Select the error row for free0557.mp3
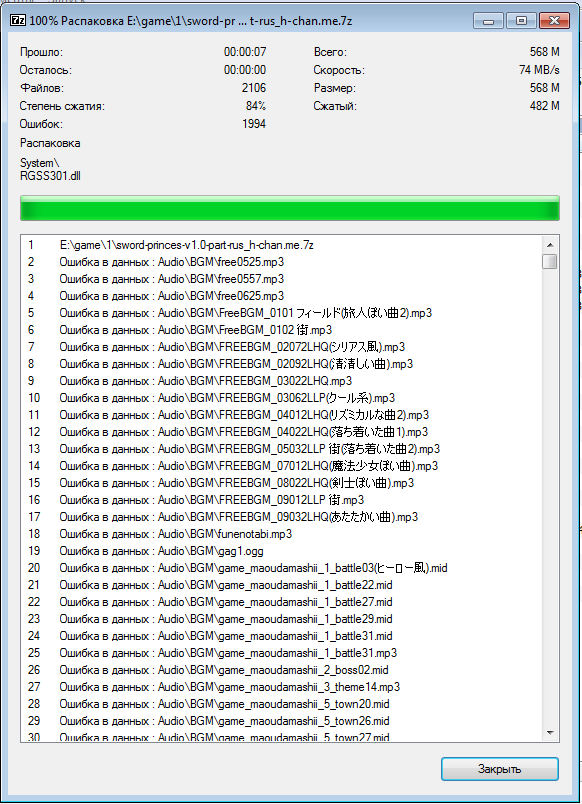582x804 pixels. click(x=281, y=279)
